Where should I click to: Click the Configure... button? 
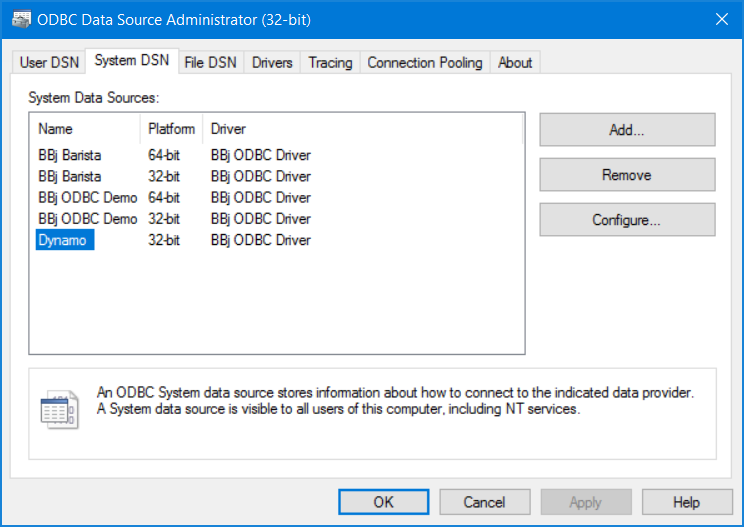[x=627, y=220]
